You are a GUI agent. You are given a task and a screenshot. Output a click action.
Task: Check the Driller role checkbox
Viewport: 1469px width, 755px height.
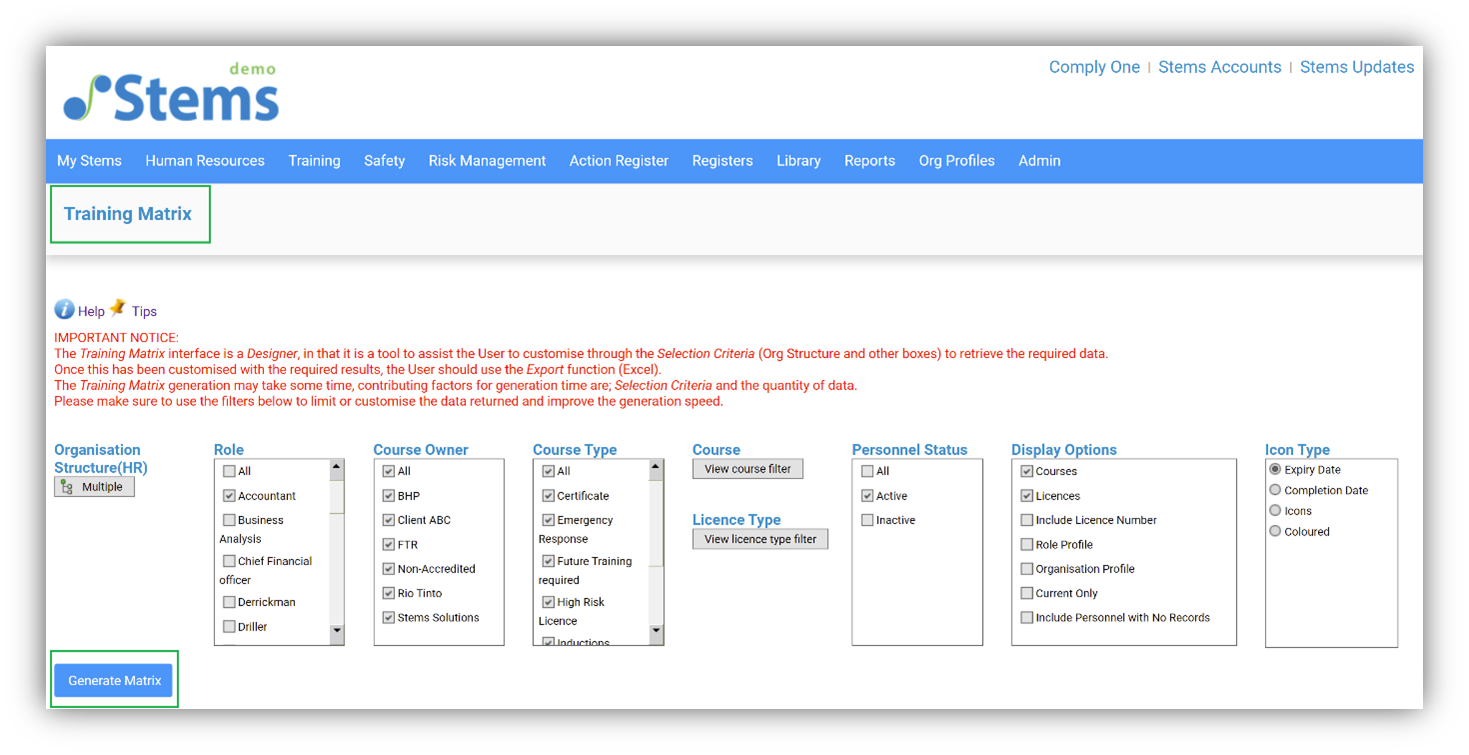click(x=229, y=627)
